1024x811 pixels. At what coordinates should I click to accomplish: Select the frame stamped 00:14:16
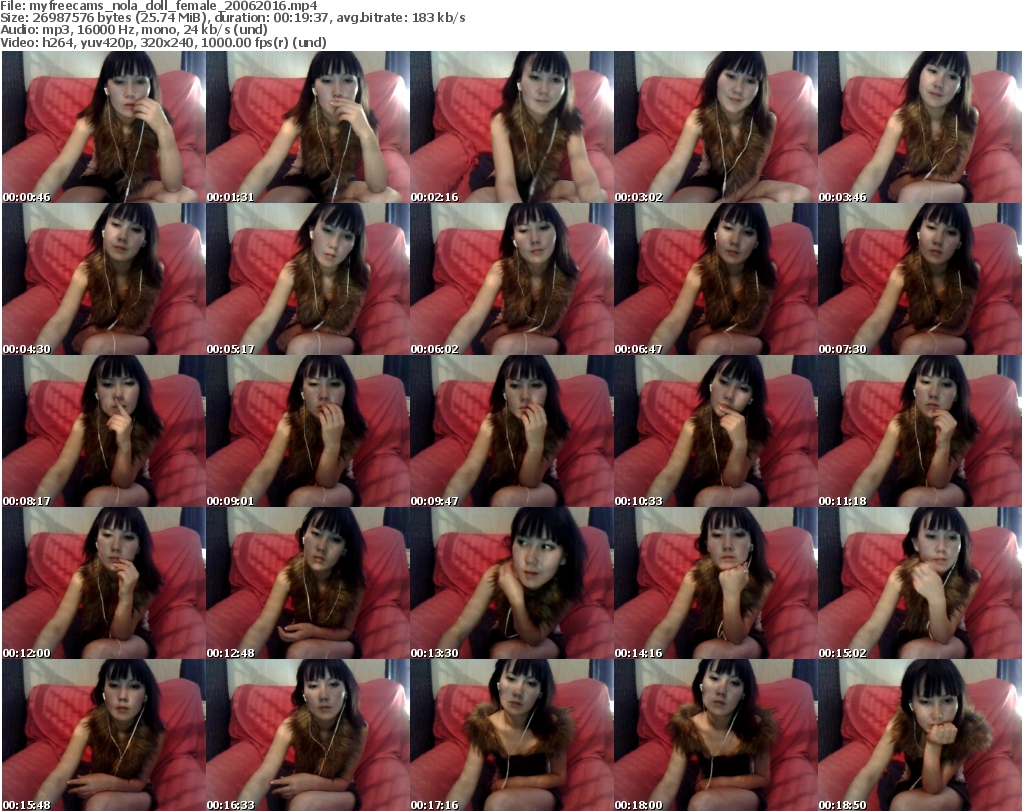click(x=716, y=583)
